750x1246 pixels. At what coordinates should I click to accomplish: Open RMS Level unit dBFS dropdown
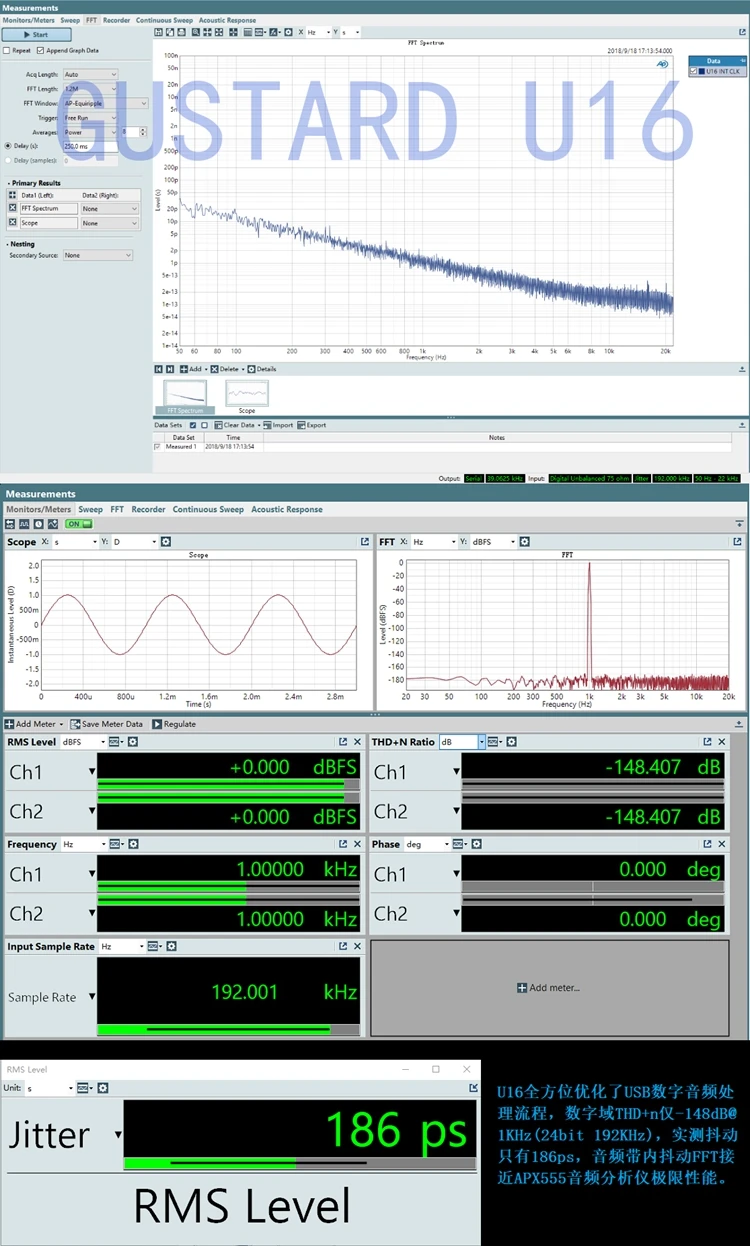82,742
